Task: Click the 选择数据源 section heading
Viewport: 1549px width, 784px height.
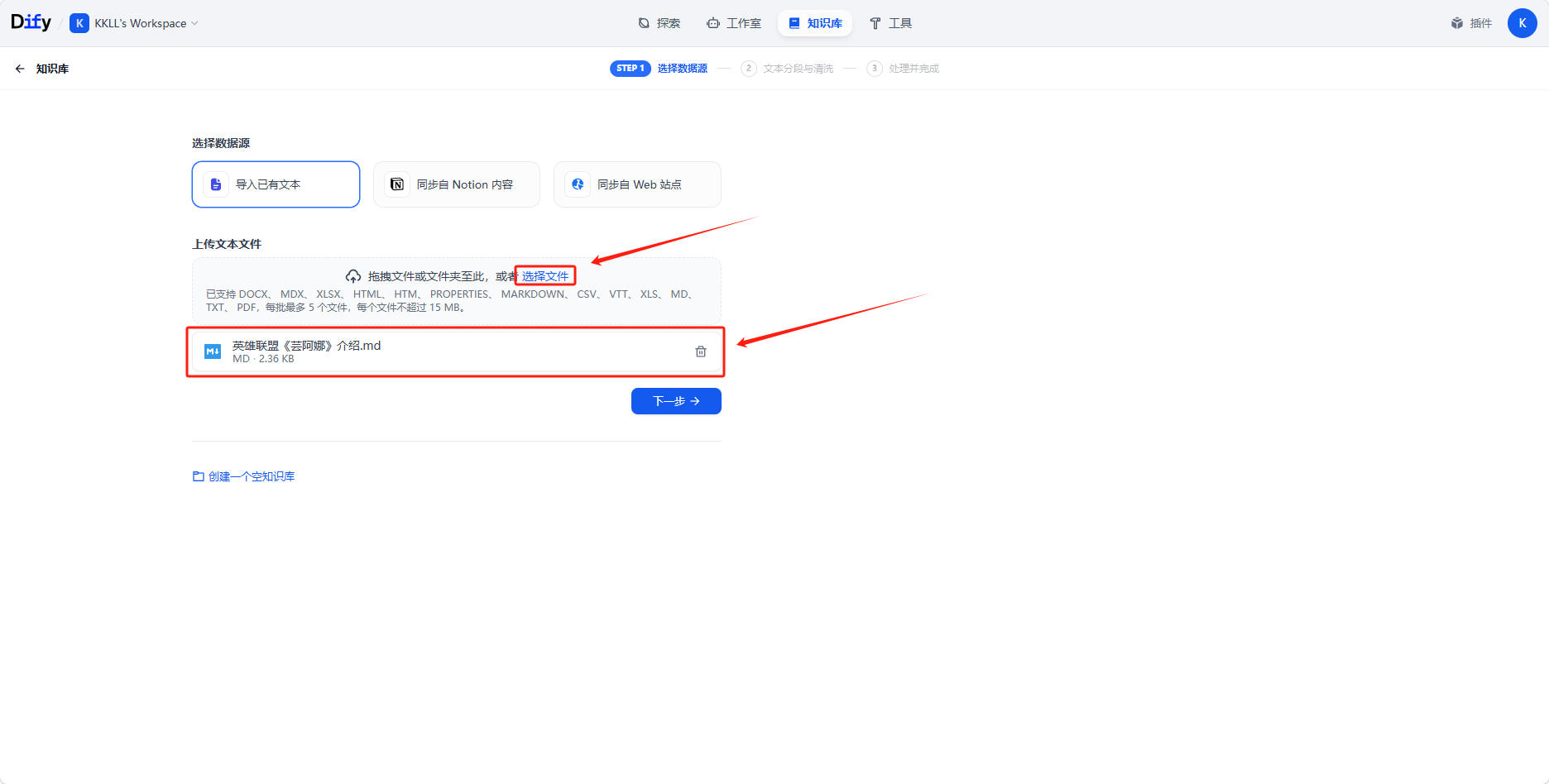Action: click(221, 143)
